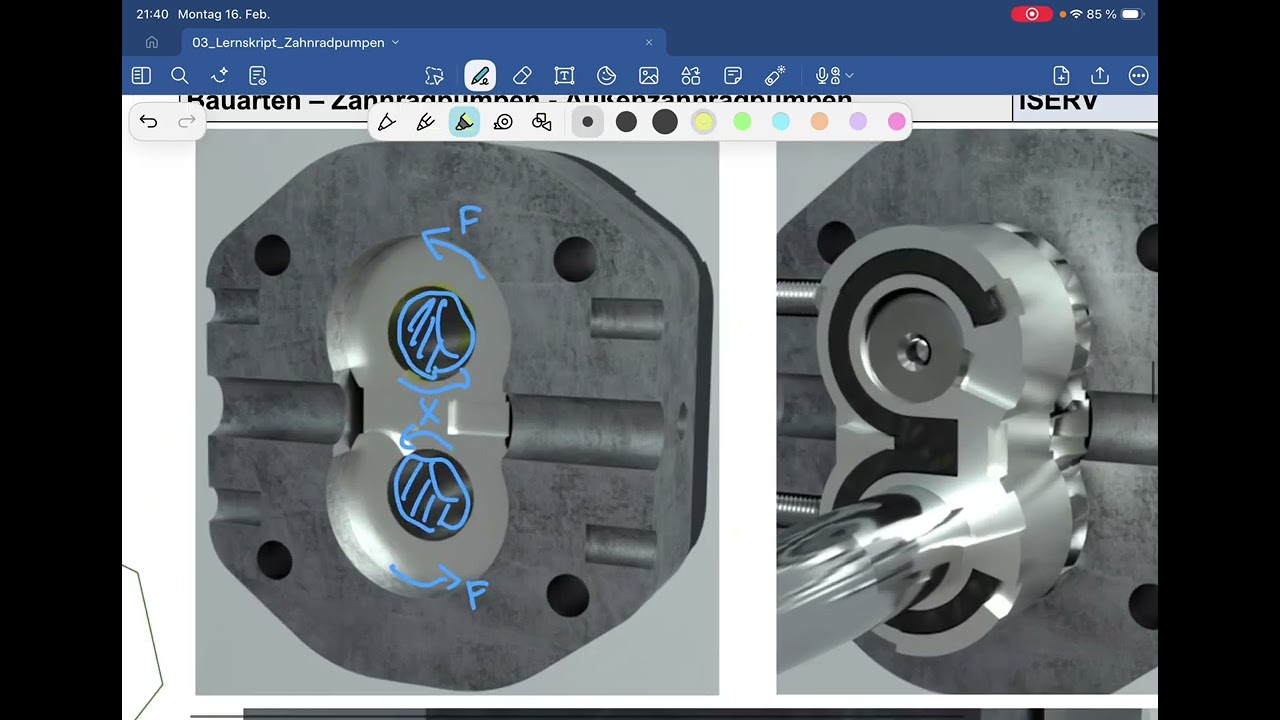Select the pen tool in top toolbar
The image size is (1280, 720).
480,76
